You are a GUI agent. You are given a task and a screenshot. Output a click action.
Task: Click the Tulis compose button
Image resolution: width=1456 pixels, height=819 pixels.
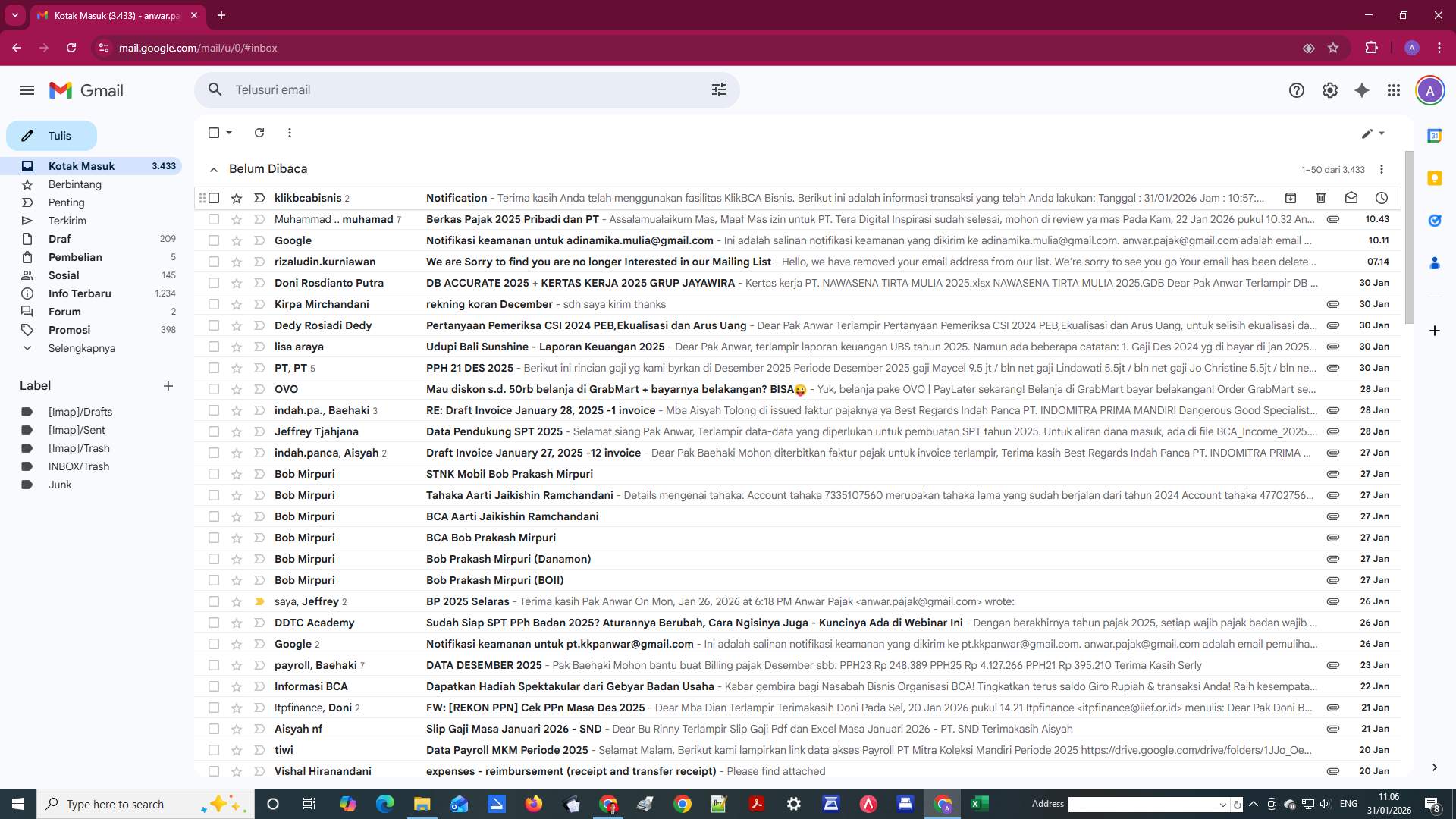52,136
